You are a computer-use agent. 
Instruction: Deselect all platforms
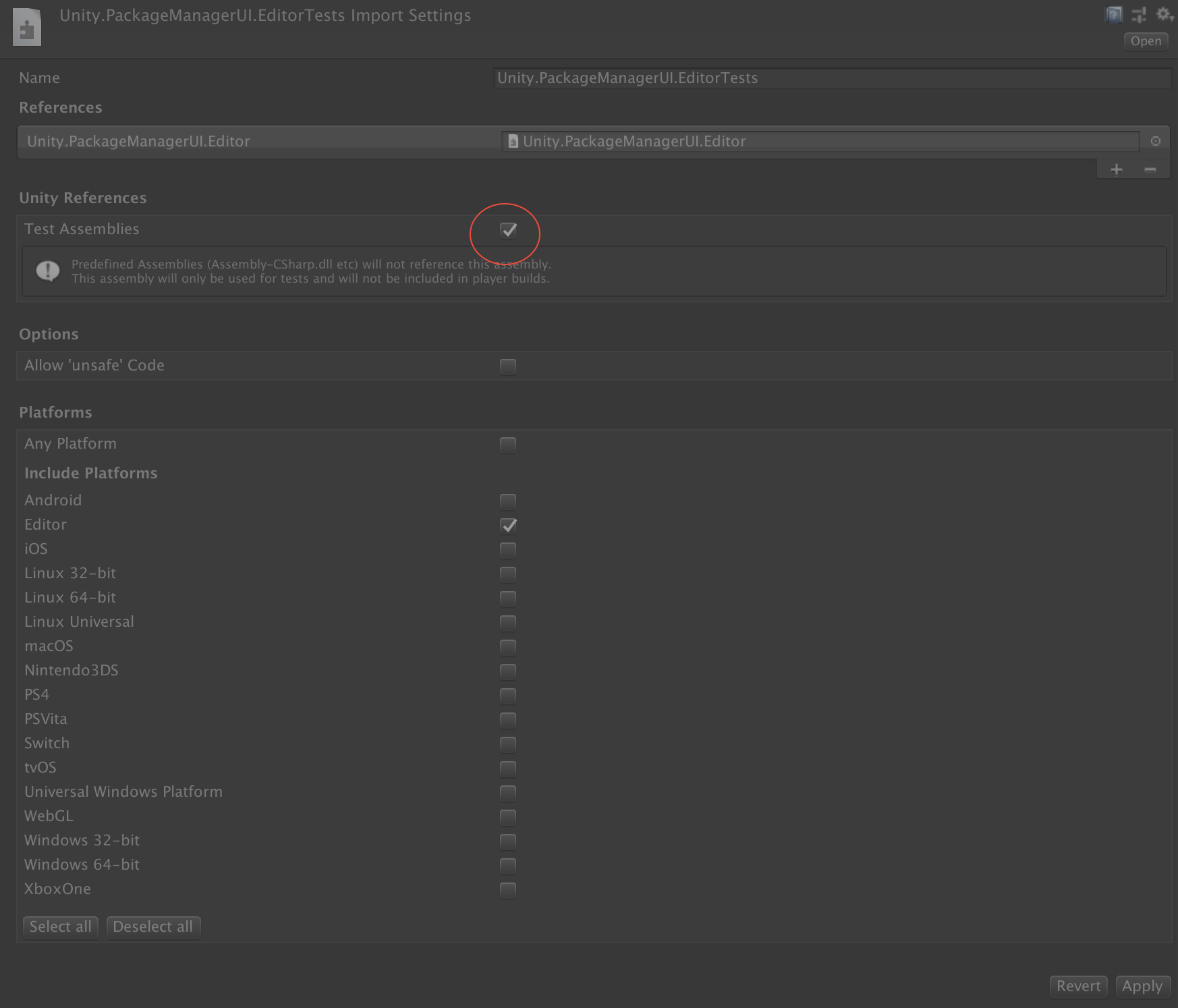click(153, 926)
